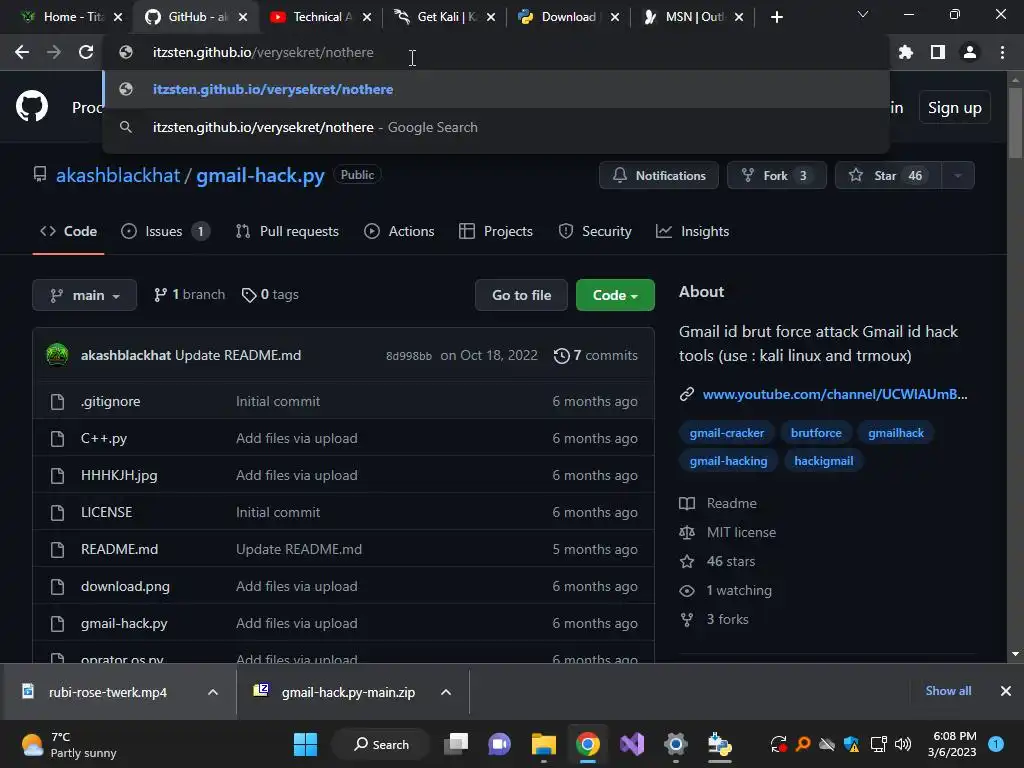This screenshot has height=768, width=1024.
Task: Open the Chrome extensions puzzle icon
Action: point(905,52)
